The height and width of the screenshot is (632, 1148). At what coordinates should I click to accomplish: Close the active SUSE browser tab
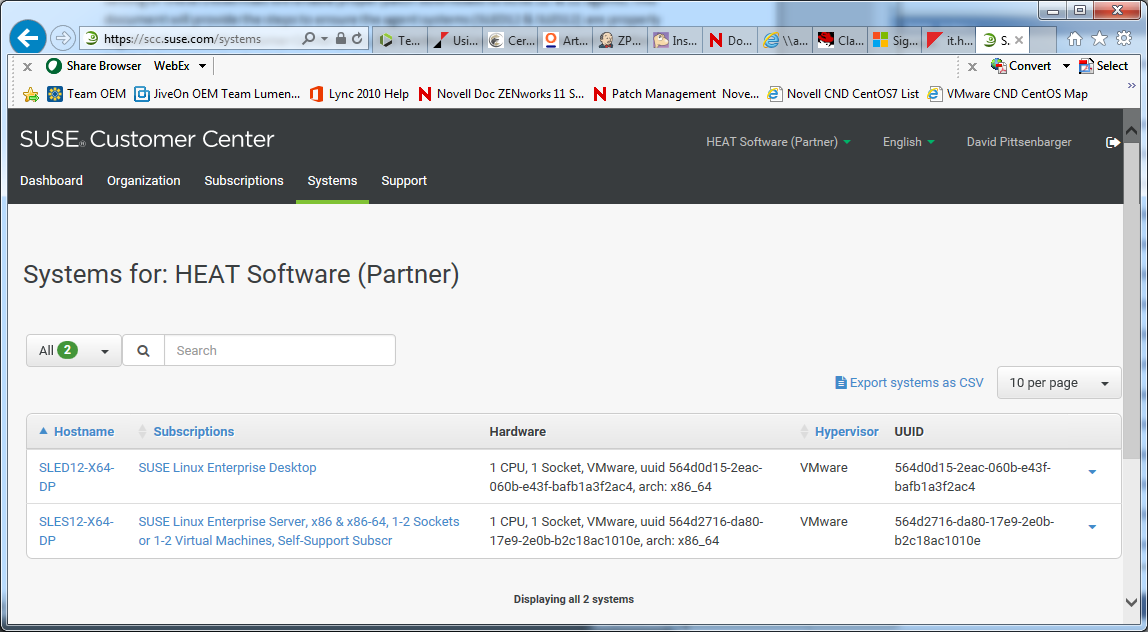[x=1018, y=40]
